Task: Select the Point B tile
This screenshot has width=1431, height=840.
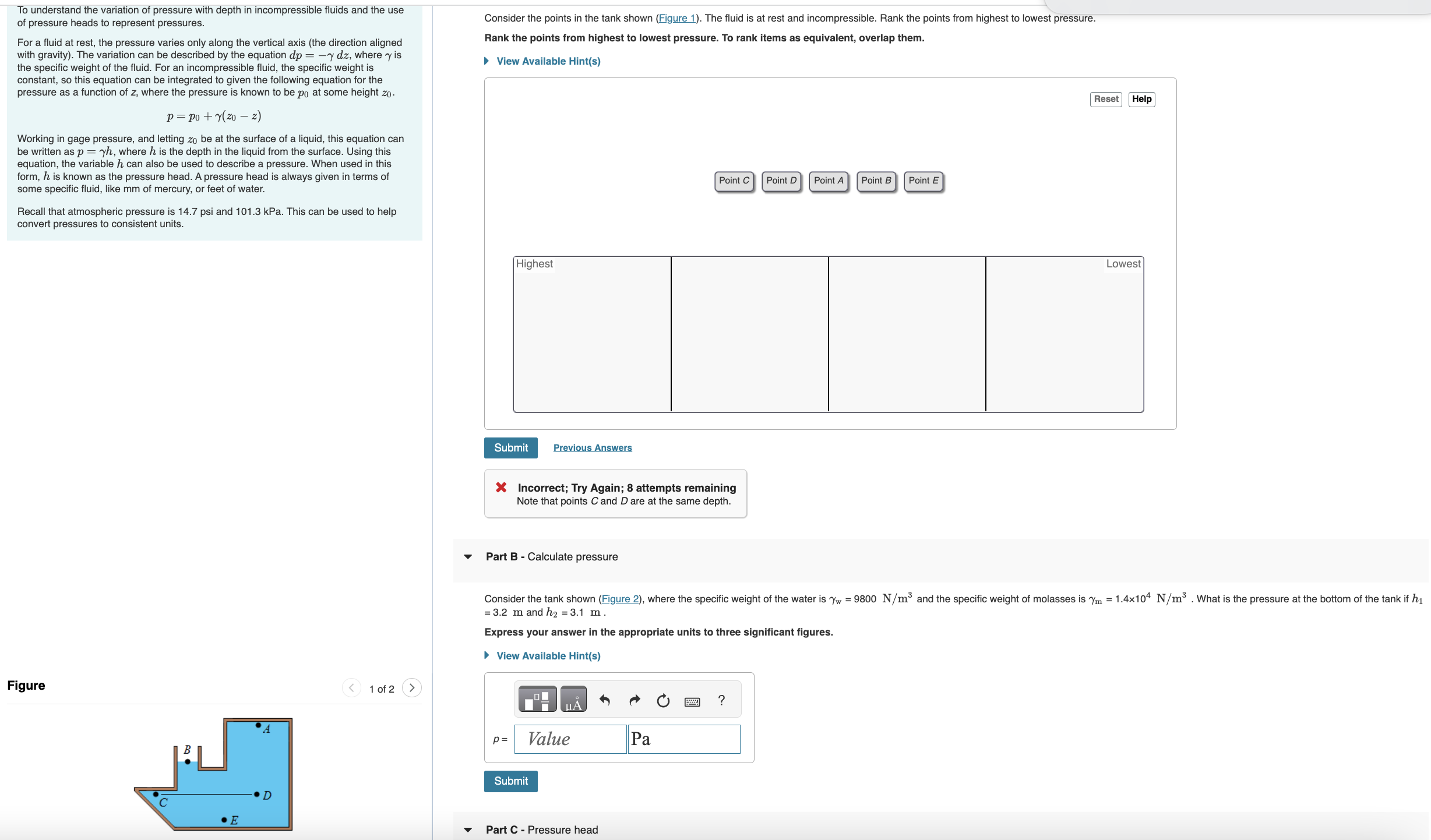Action: tap(876, 181)
